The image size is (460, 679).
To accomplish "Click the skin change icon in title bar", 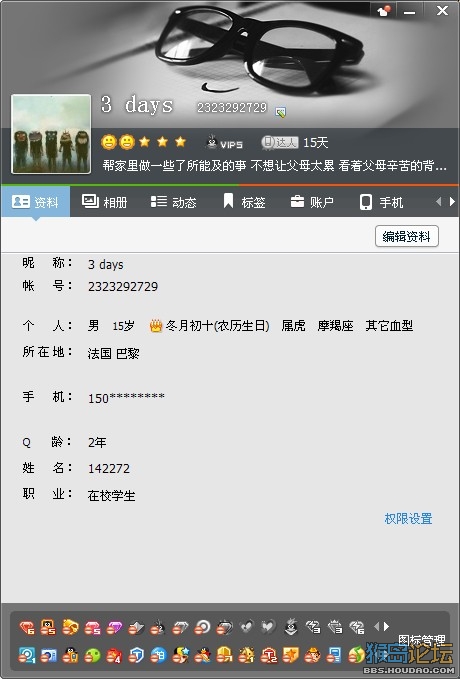I will (x=384, y=11).
